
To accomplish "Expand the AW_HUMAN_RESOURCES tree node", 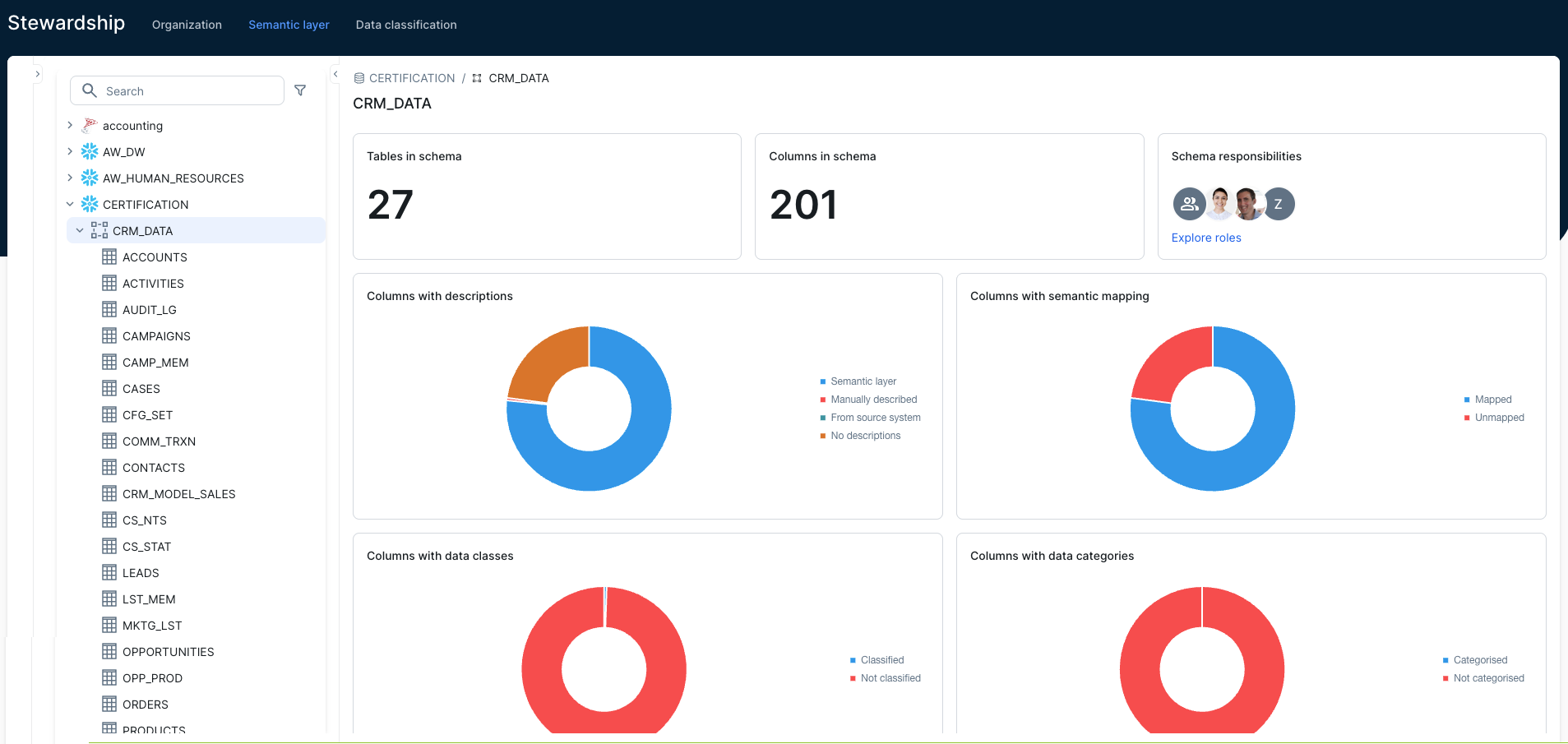I will pos(70,178).
